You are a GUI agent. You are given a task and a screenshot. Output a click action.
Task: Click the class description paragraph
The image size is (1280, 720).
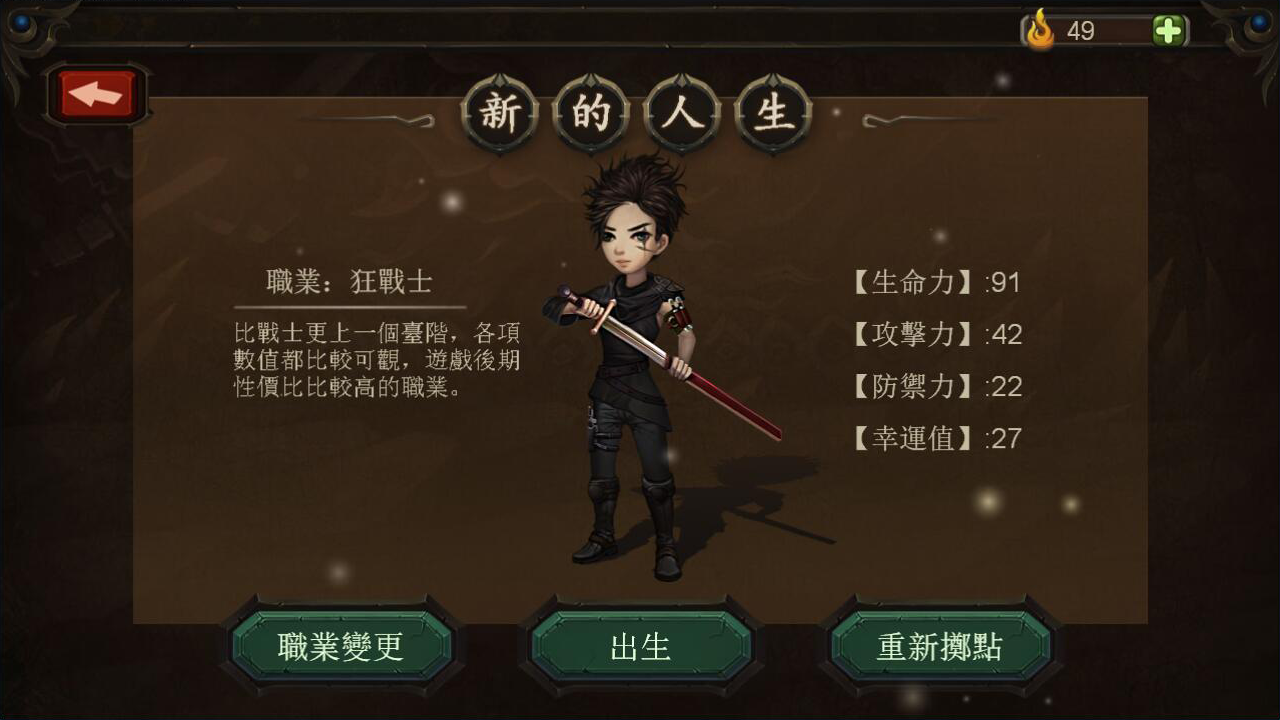[377, 360]
